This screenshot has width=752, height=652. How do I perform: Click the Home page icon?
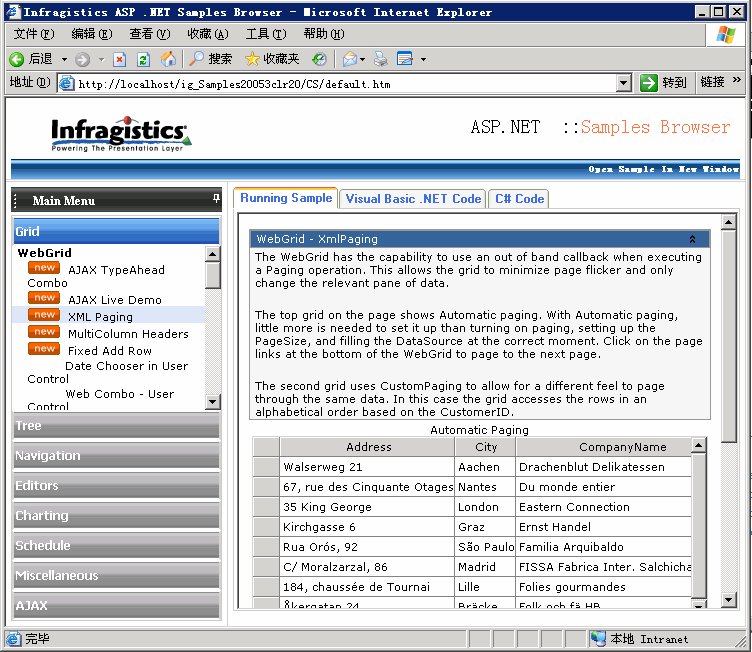(168, 59)
